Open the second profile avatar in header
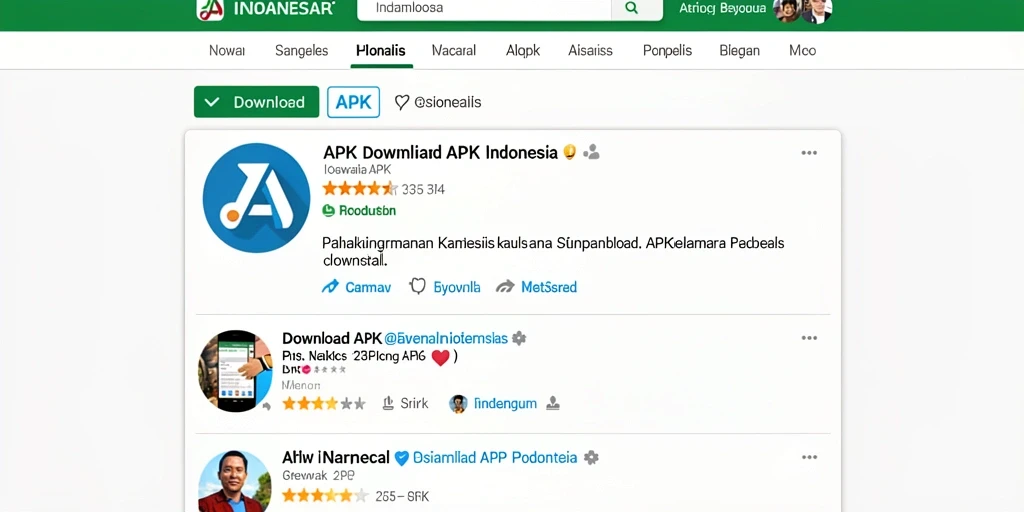The width and height of the screenshot is (1024, 512). tap(818, 10)
